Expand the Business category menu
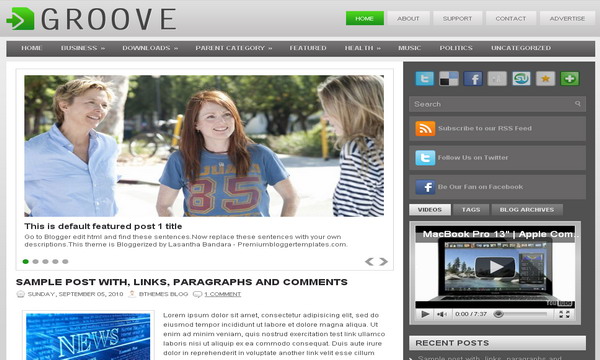This screenshot has height=360, width=600. pos(83,48)
